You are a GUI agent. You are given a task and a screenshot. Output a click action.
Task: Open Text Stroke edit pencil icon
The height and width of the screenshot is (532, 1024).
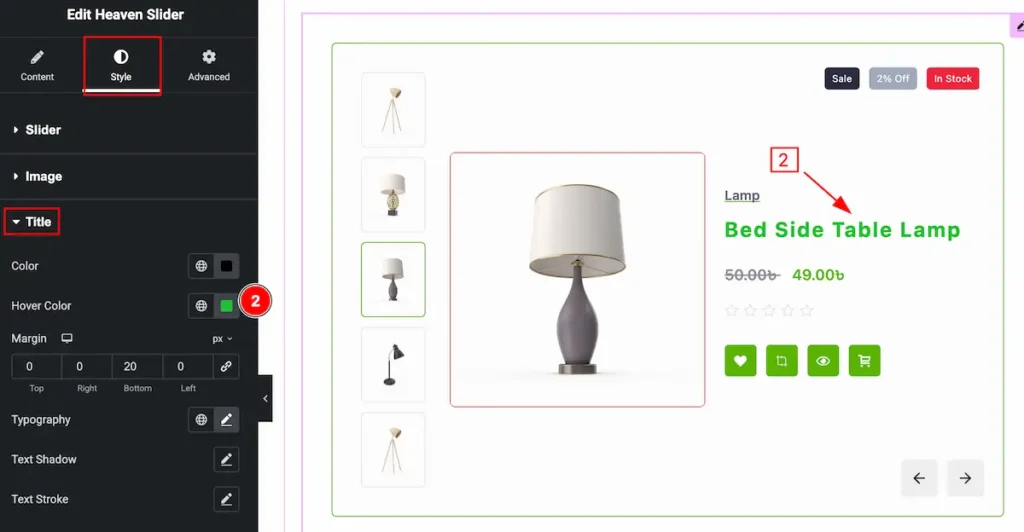click(226, 499)
